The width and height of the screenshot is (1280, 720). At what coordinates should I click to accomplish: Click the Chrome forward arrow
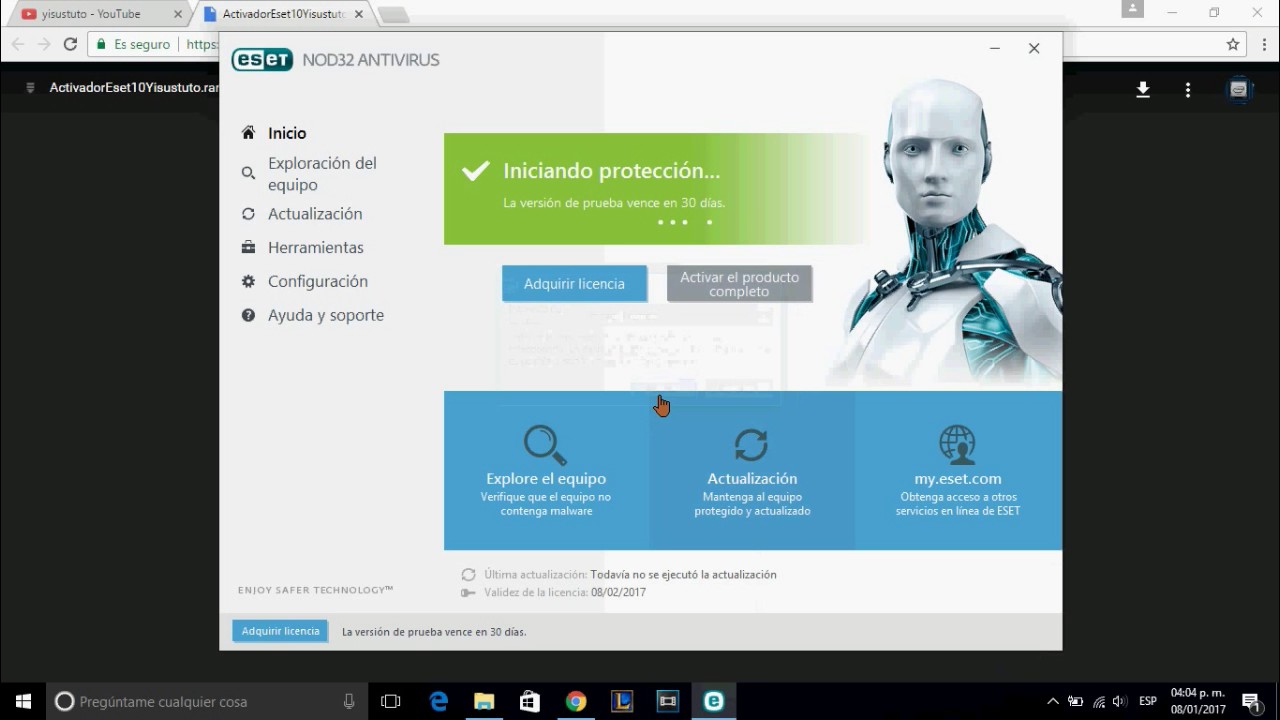tap(44, 44)
